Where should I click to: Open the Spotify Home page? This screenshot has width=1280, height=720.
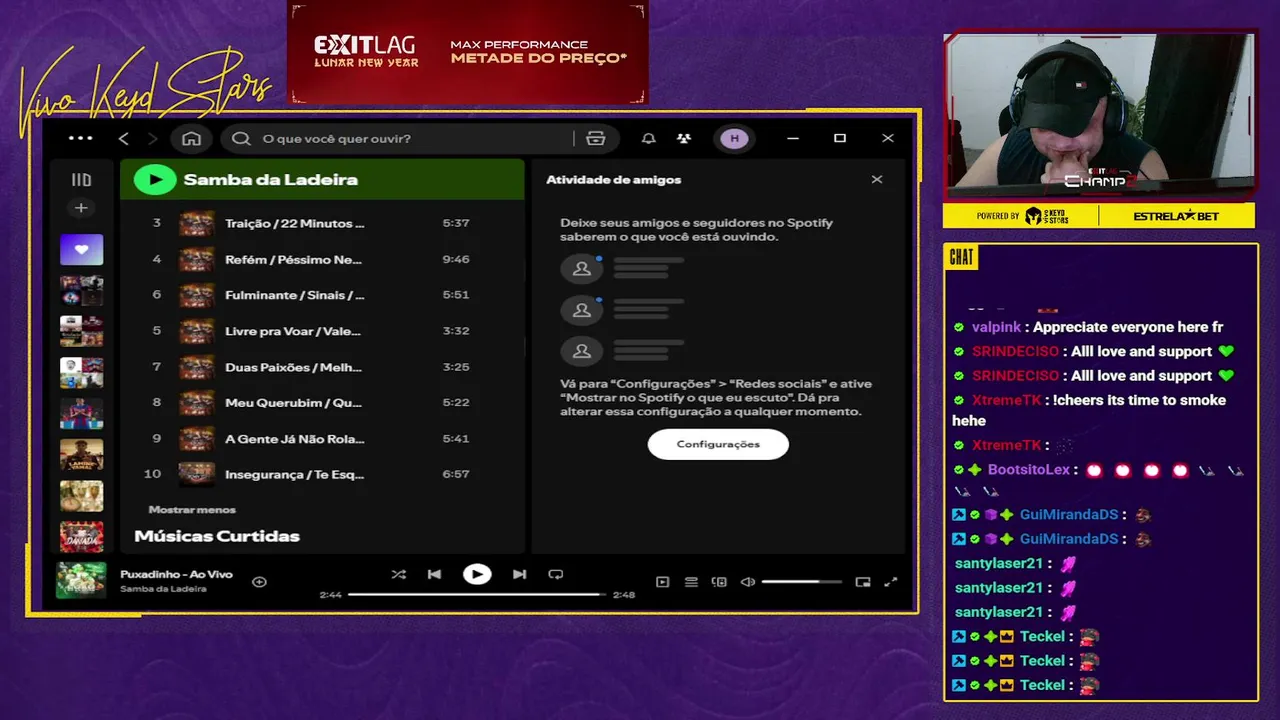point(192,138)
